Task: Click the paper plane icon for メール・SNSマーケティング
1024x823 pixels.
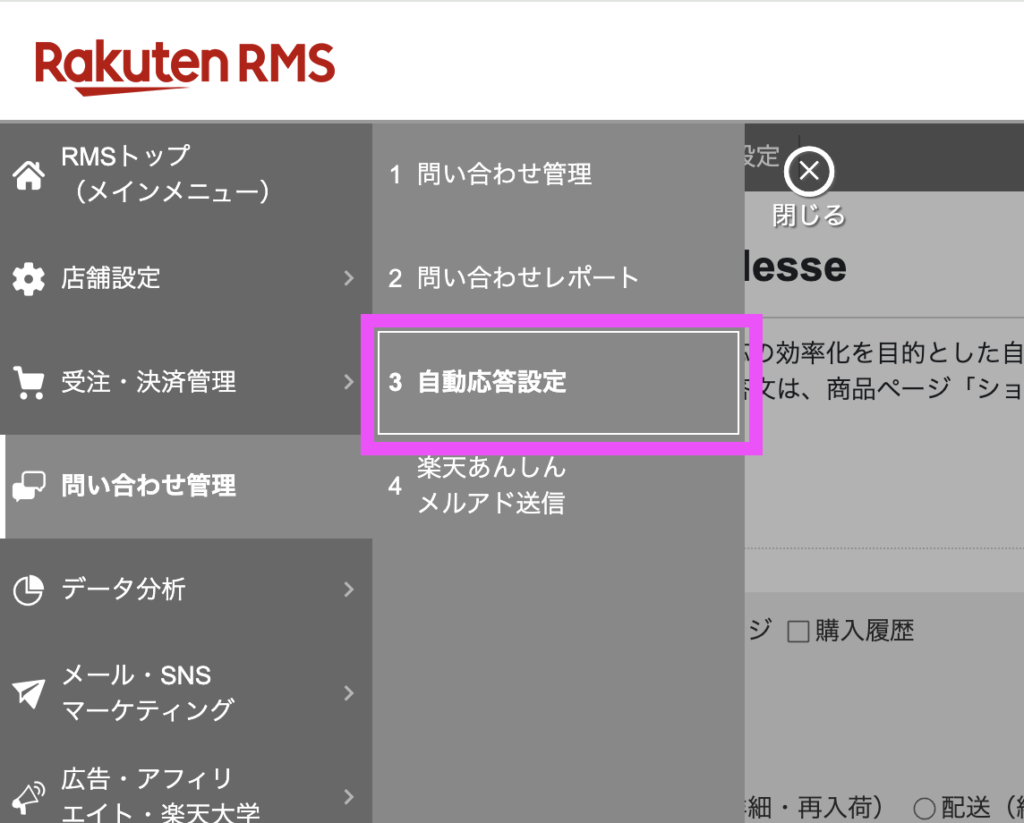Action: [30, 692]
